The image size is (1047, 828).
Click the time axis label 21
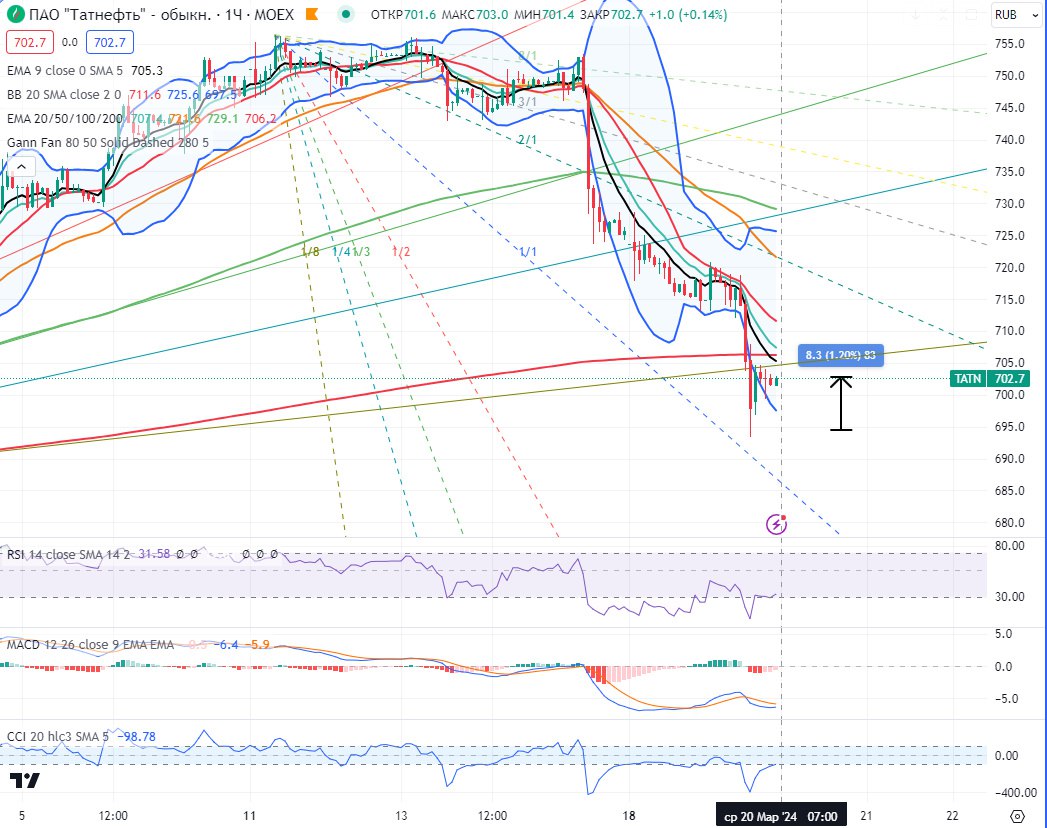tap(866, 816)
